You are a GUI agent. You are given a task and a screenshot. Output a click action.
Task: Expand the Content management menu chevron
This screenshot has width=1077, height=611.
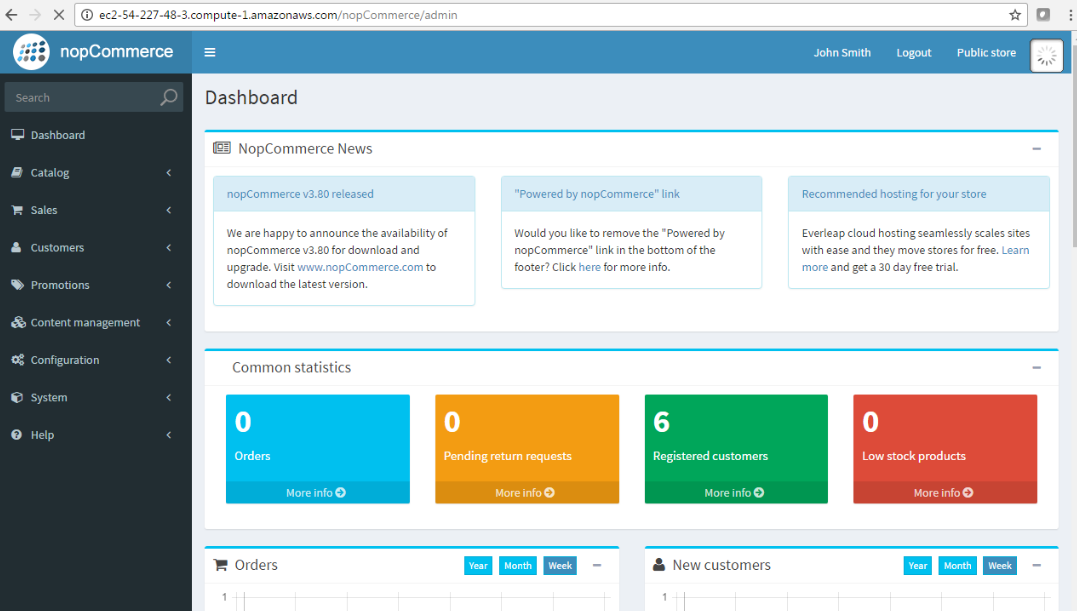[169, 322]
